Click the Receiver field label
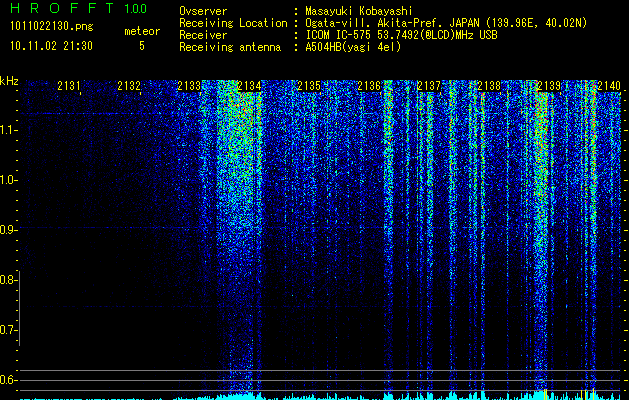629x400 pixels. coord(203,35)
